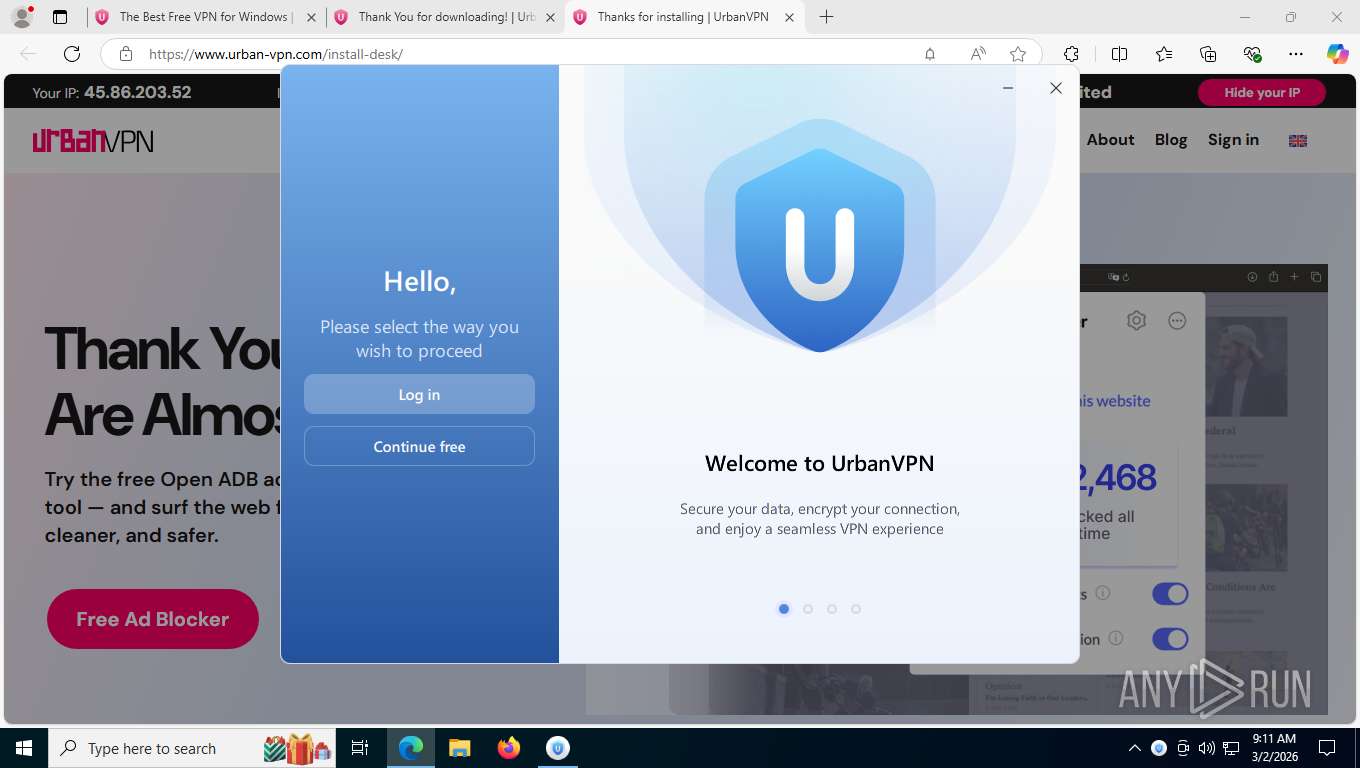Select the second carousel dot
This screenshot has width=1360, height=768.
(807, 609)
